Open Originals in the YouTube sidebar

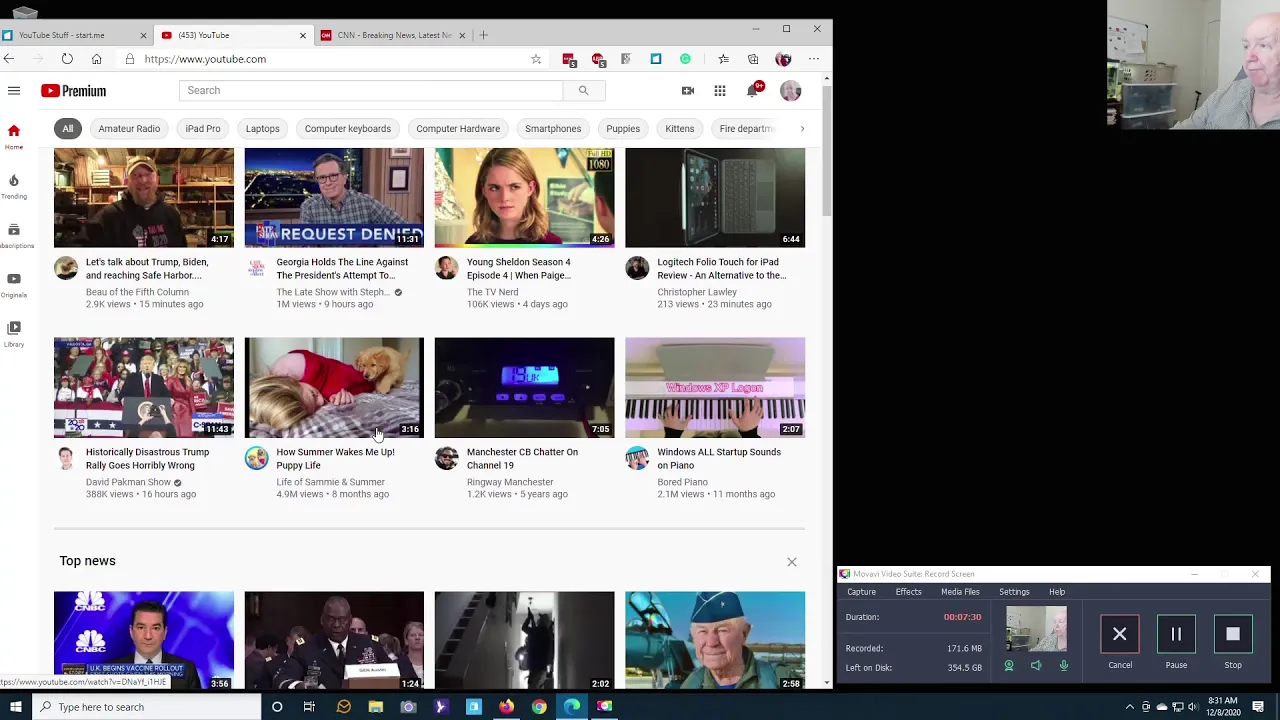point(14,284)
